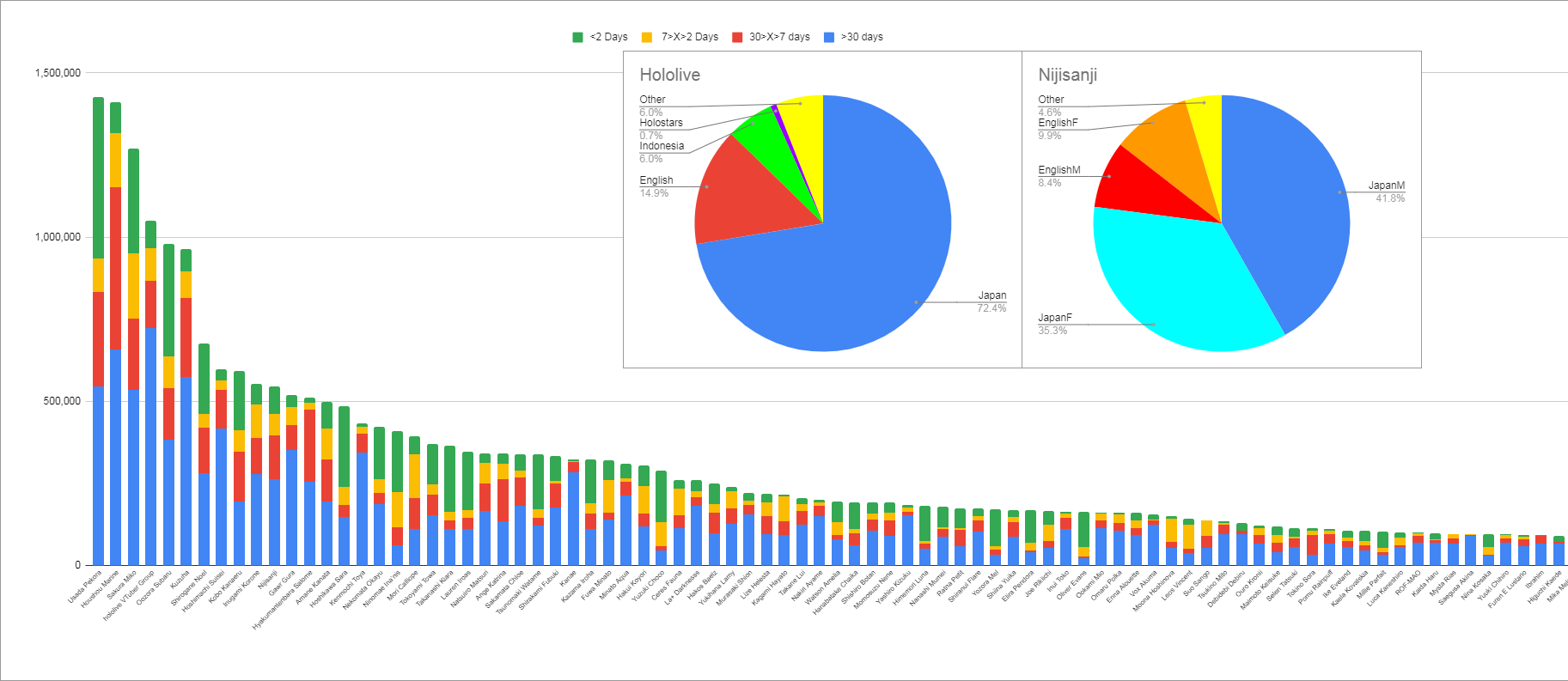Screen dimensions: 1568x681
Task: Click the 1,500,000 y-axis value
Action: pyautogui.click(x=58, y=73)
